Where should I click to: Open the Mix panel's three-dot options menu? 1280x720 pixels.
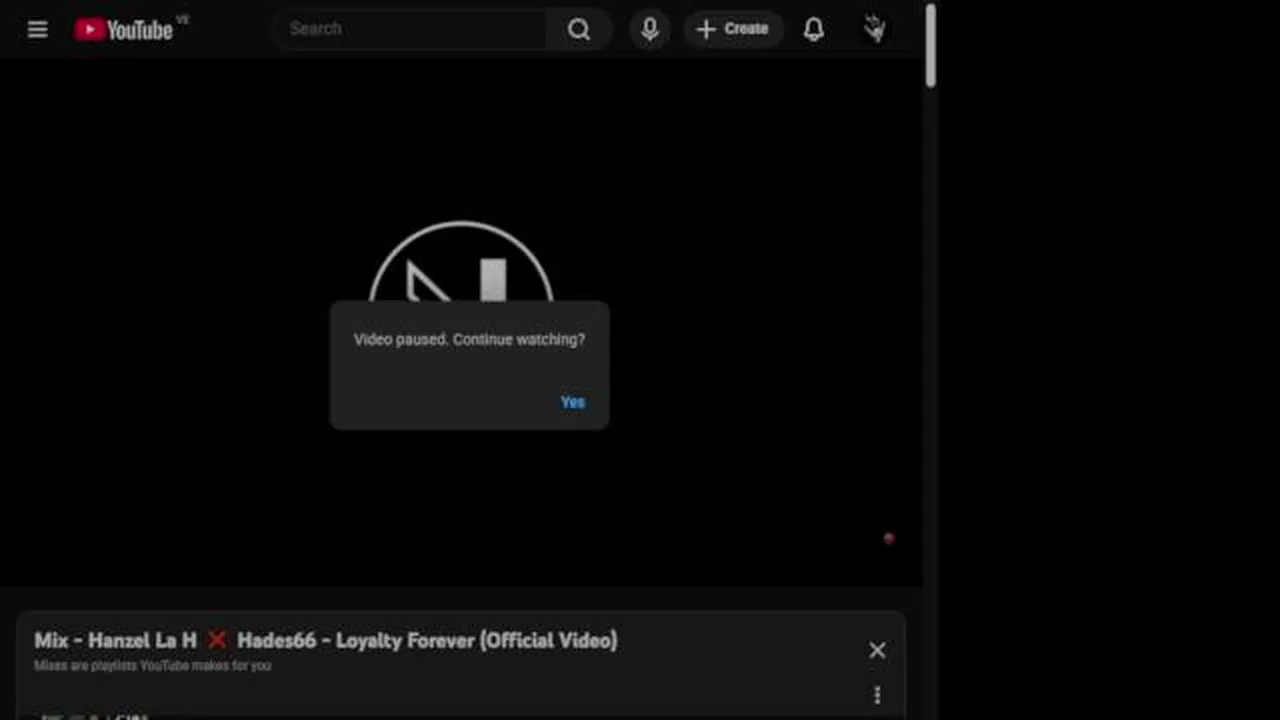click(877, 695)
